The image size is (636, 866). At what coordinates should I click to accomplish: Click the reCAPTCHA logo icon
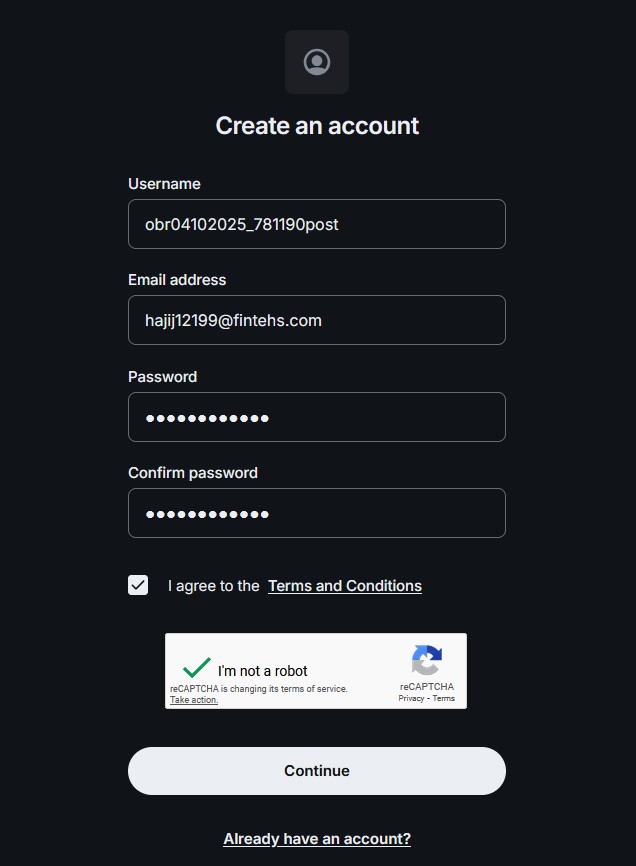click(426, 661)
